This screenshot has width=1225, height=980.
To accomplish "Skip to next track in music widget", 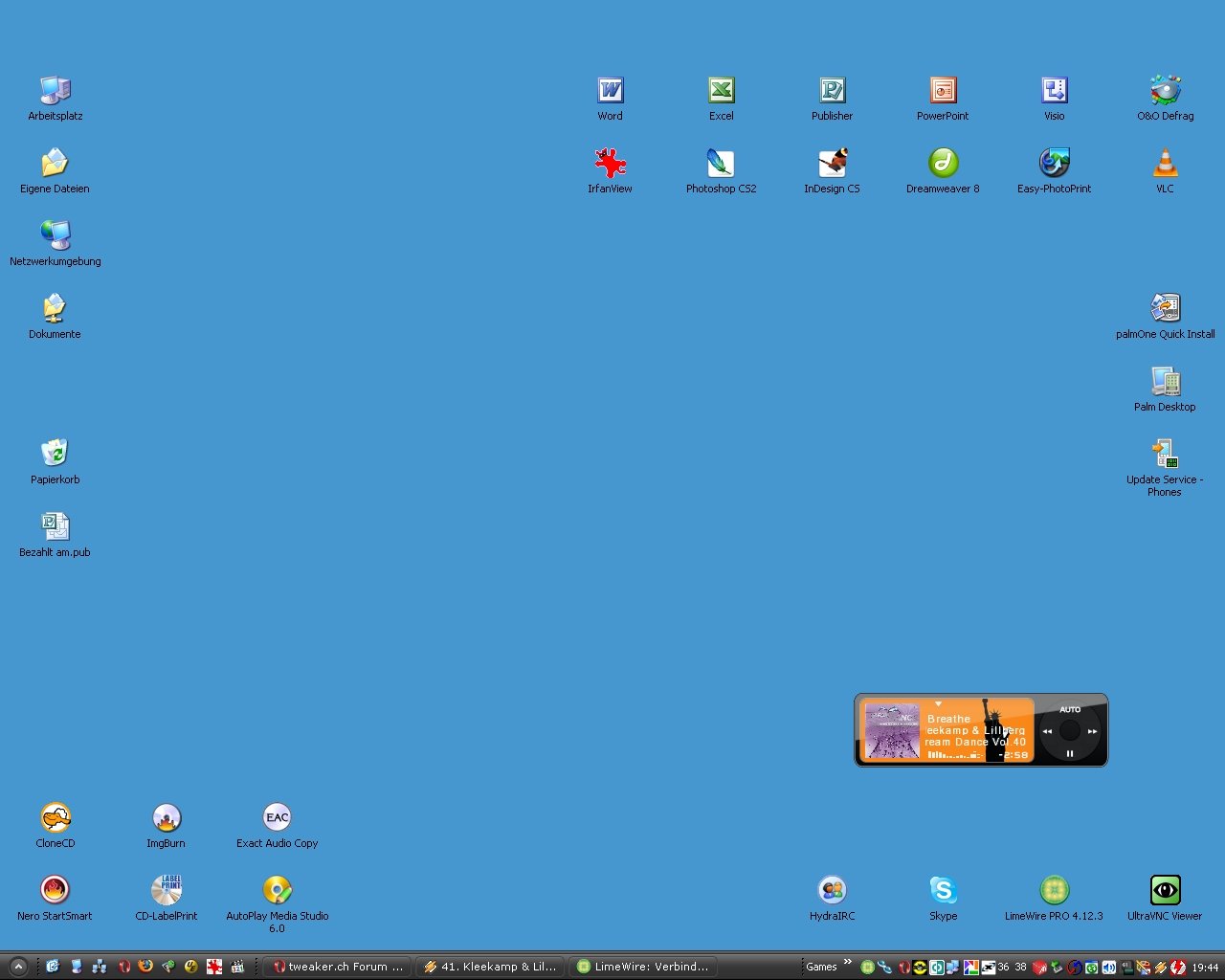I will click(x=1093, y=731).
